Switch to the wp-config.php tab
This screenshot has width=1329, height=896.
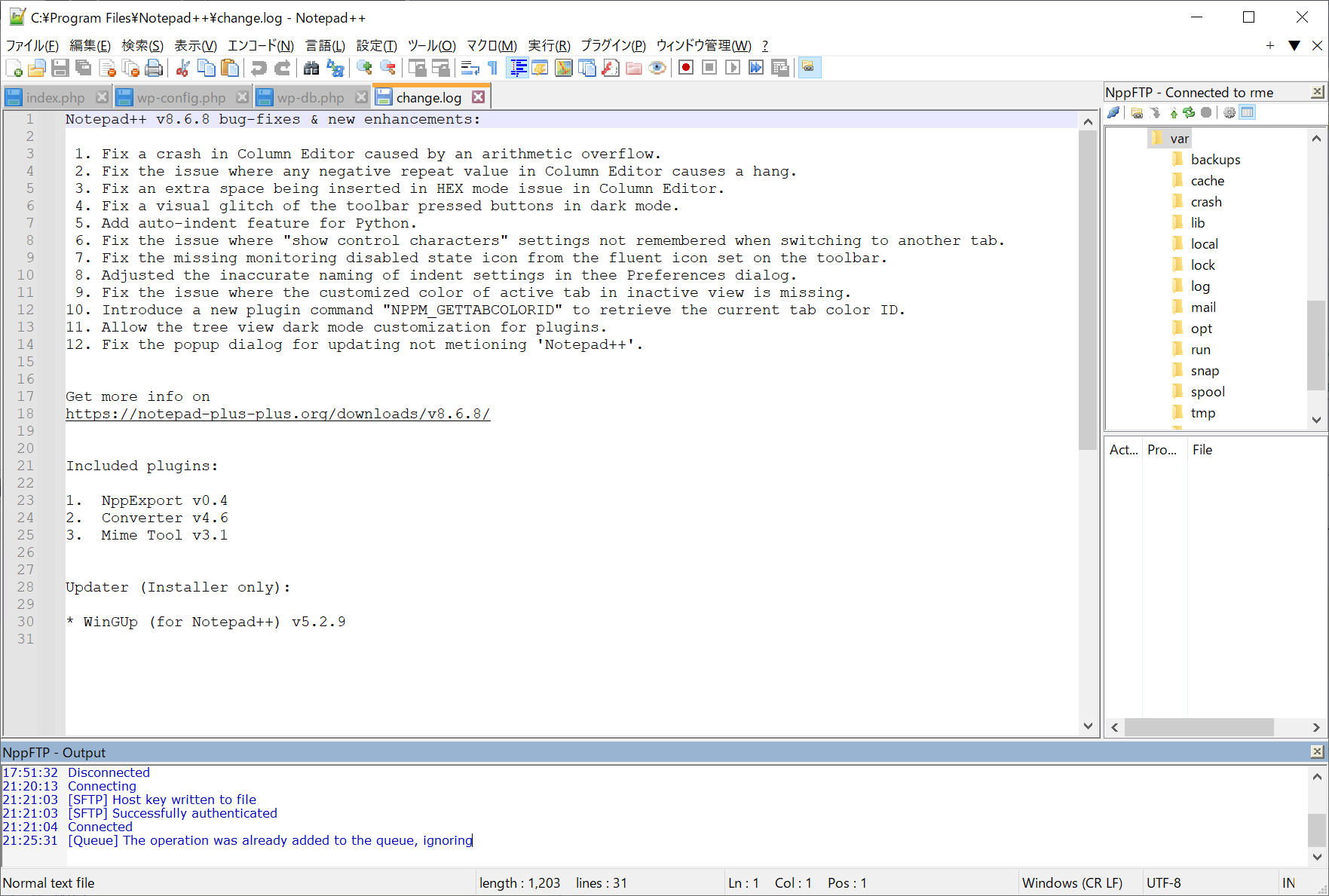[x=182, y=98]
